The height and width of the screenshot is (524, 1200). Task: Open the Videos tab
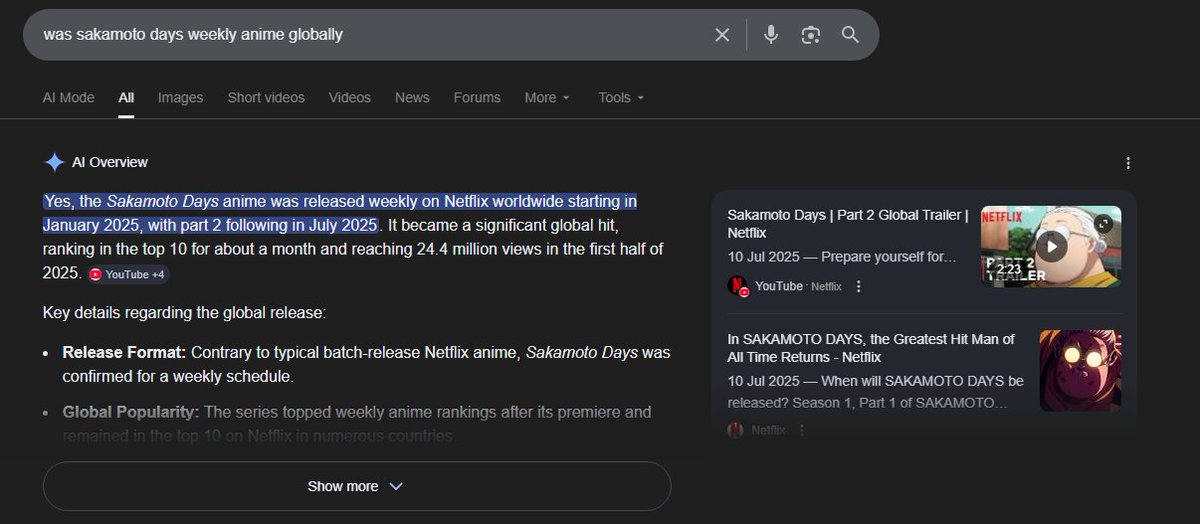[350, 97]
